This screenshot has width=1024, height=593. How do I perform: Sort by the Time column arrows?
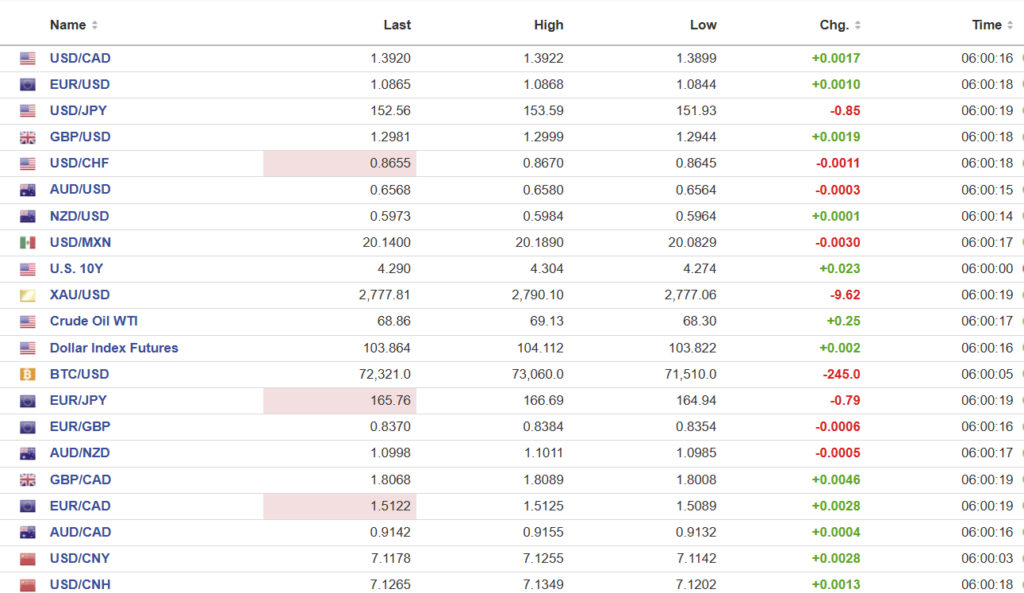1010,25
